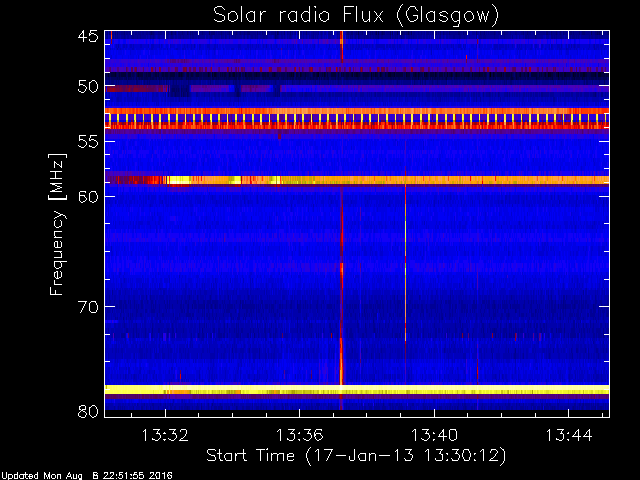Click the 13:40 time tick label
Image resolution: width=640 pixels, height=480 pixels.
click(x=434, y=436)
